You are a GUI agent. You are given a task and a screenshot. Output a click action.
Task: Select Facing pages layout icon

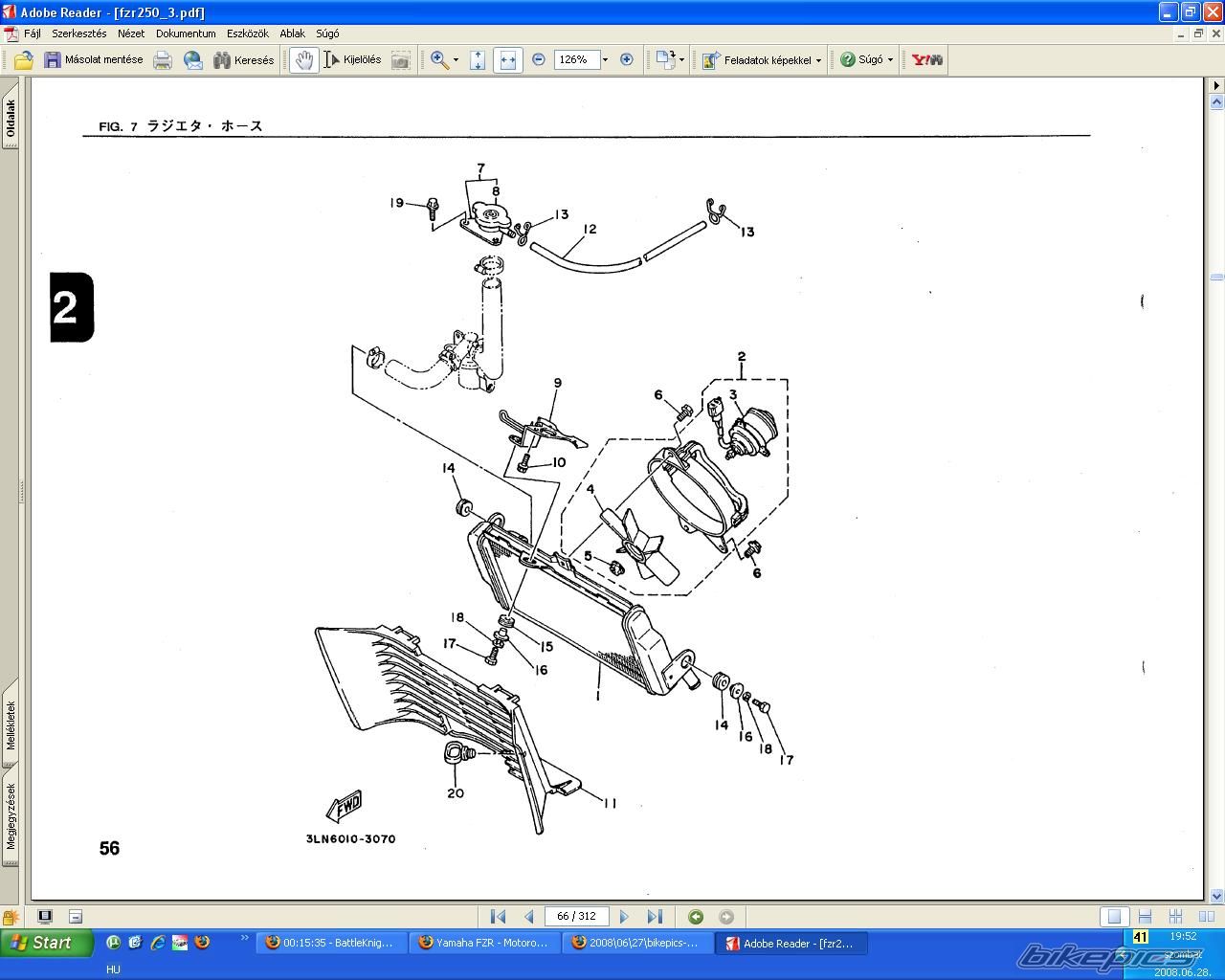click(1205, 917)
